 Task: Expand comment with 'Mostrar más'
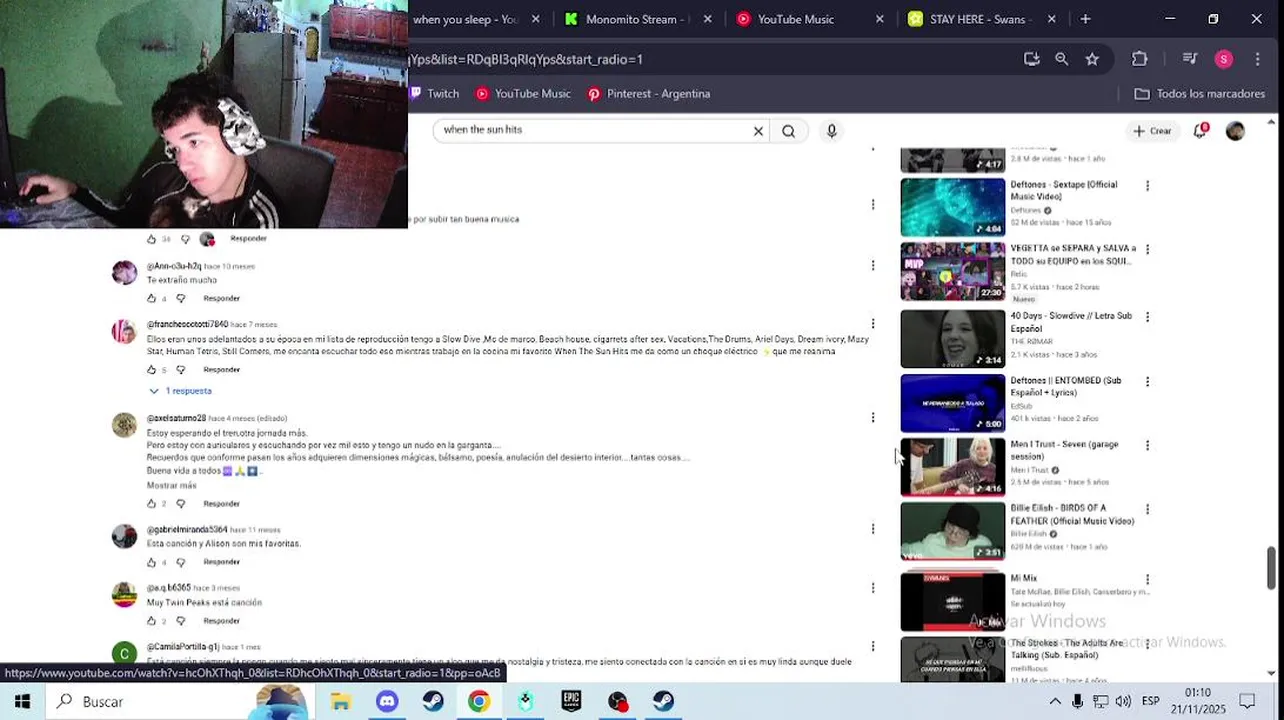[172, 485]
